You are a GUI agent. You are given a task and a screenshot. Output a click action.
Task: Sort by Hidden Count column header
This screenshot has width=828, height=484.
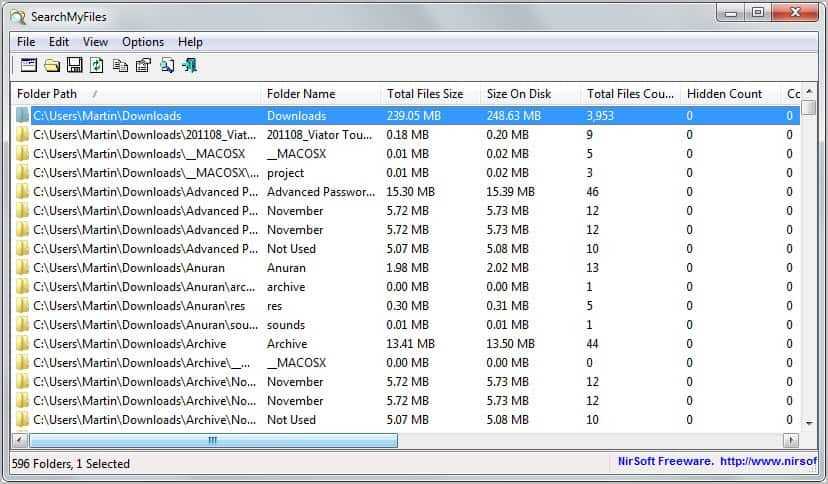tap(724, 94)
